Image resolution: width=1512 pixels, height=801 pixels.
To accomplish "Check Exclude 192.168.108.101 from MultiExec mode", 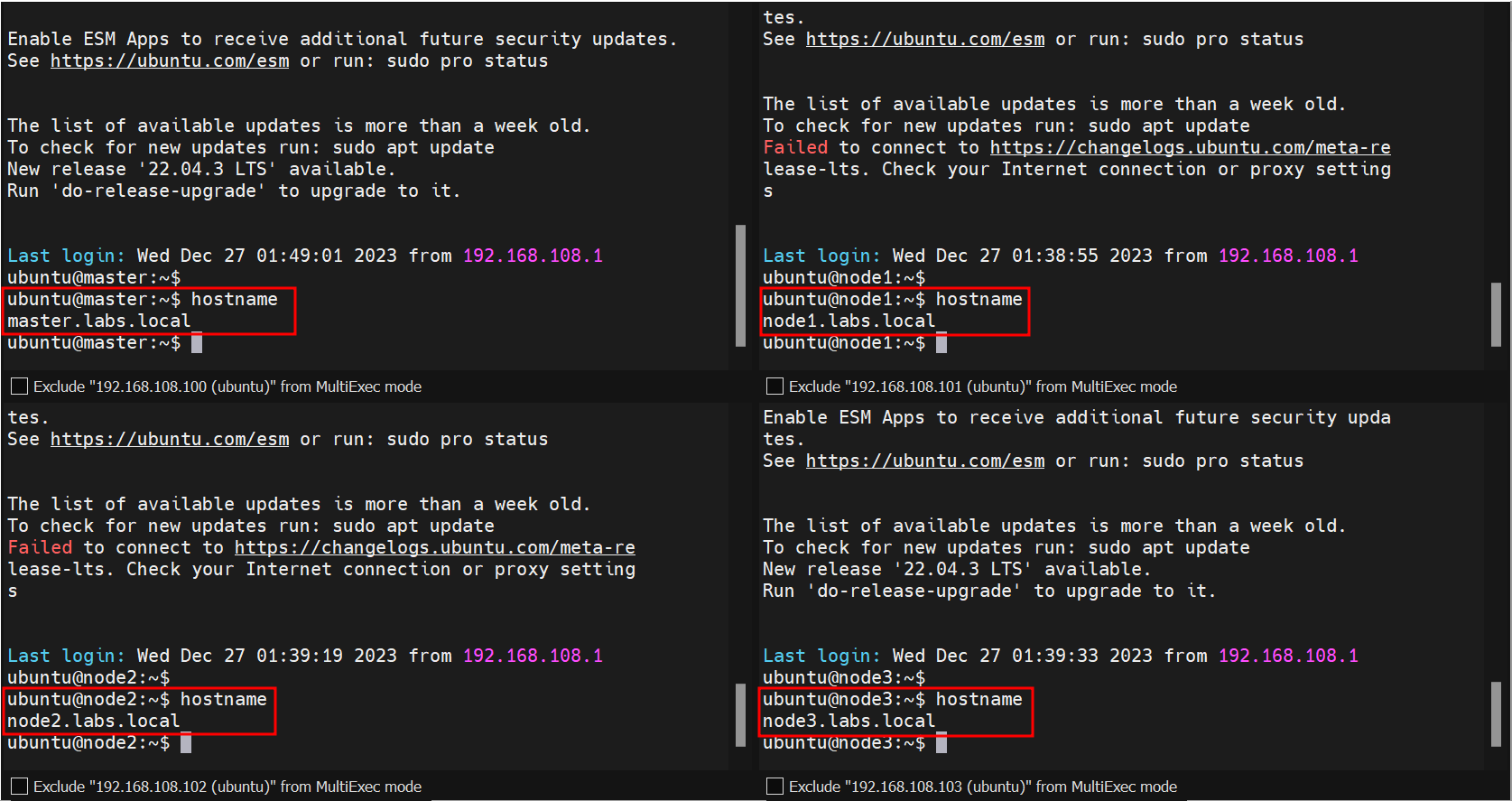I will (775, 387).
